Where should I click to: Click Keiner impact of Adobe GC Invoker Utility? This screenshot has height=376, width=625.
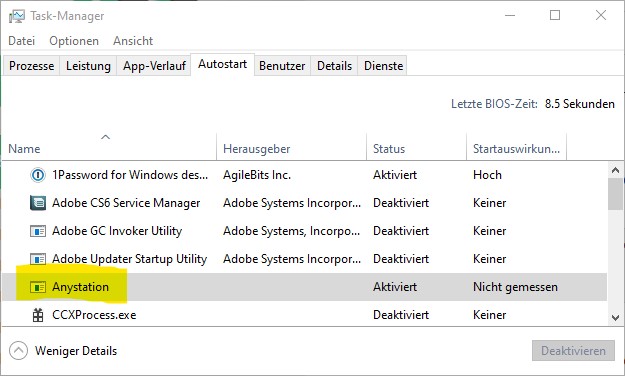click(489, 231)
